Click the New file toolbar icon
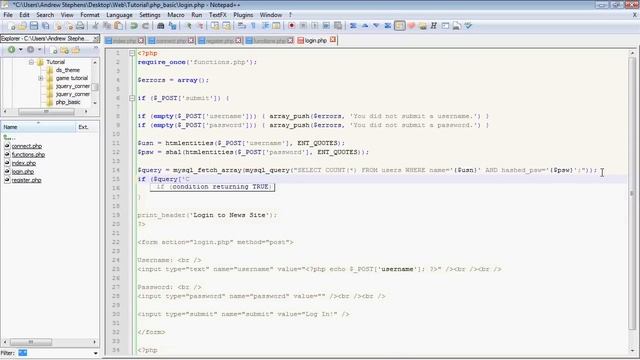 (x=12, y=26)
